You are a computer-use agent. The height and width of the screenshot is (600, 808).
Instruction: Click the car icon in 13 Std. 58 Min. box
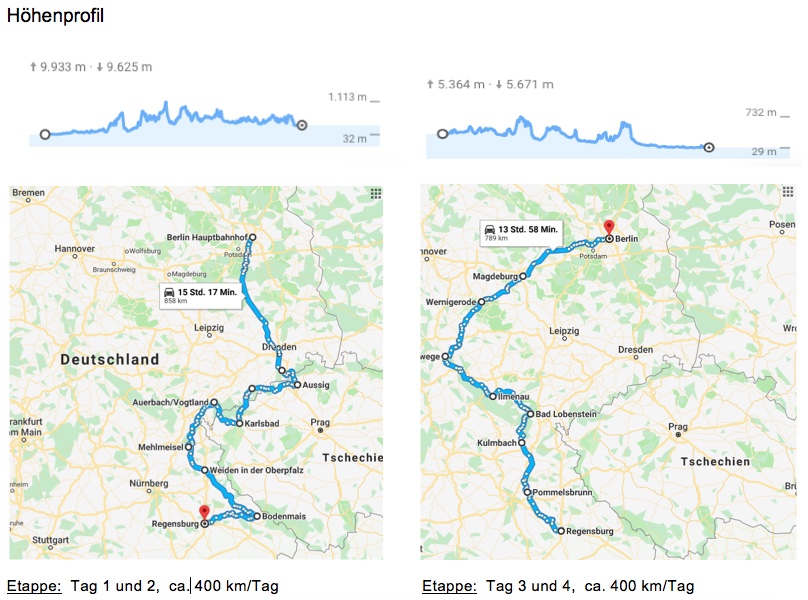click(x=490, y=230)
